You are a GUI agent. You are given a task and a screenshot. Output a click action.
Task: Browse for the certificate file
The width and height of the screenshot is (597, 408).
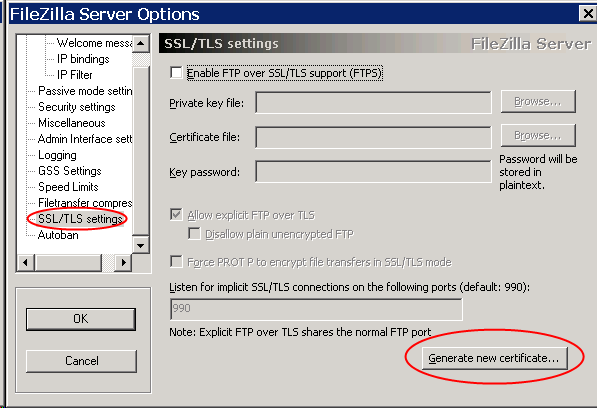tap(538, 135)
